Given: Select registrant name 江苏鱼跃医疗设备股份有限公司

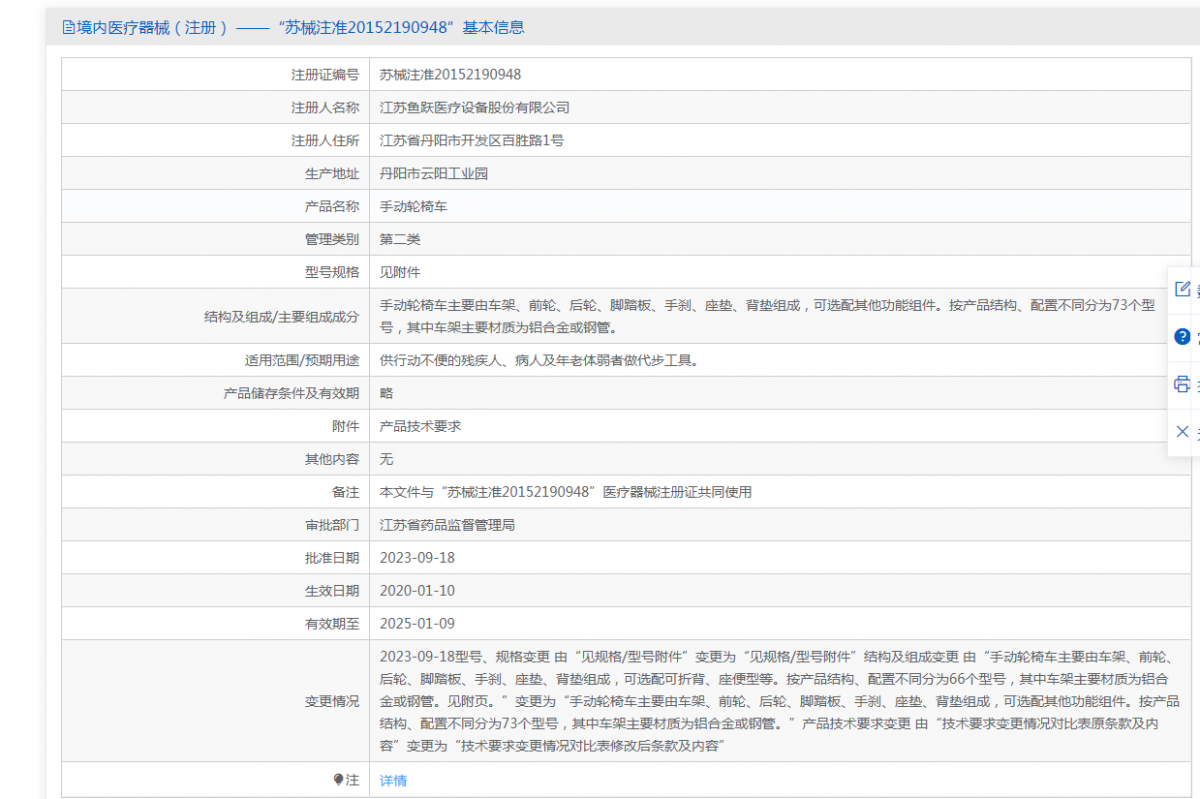Looking at the screenshot, I should pos(474,108).
